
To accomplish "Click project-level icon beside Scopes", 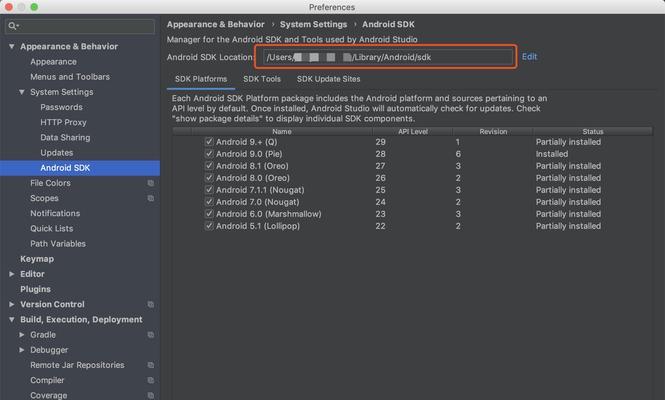I will pyautogui.click(x=151, y=198).
